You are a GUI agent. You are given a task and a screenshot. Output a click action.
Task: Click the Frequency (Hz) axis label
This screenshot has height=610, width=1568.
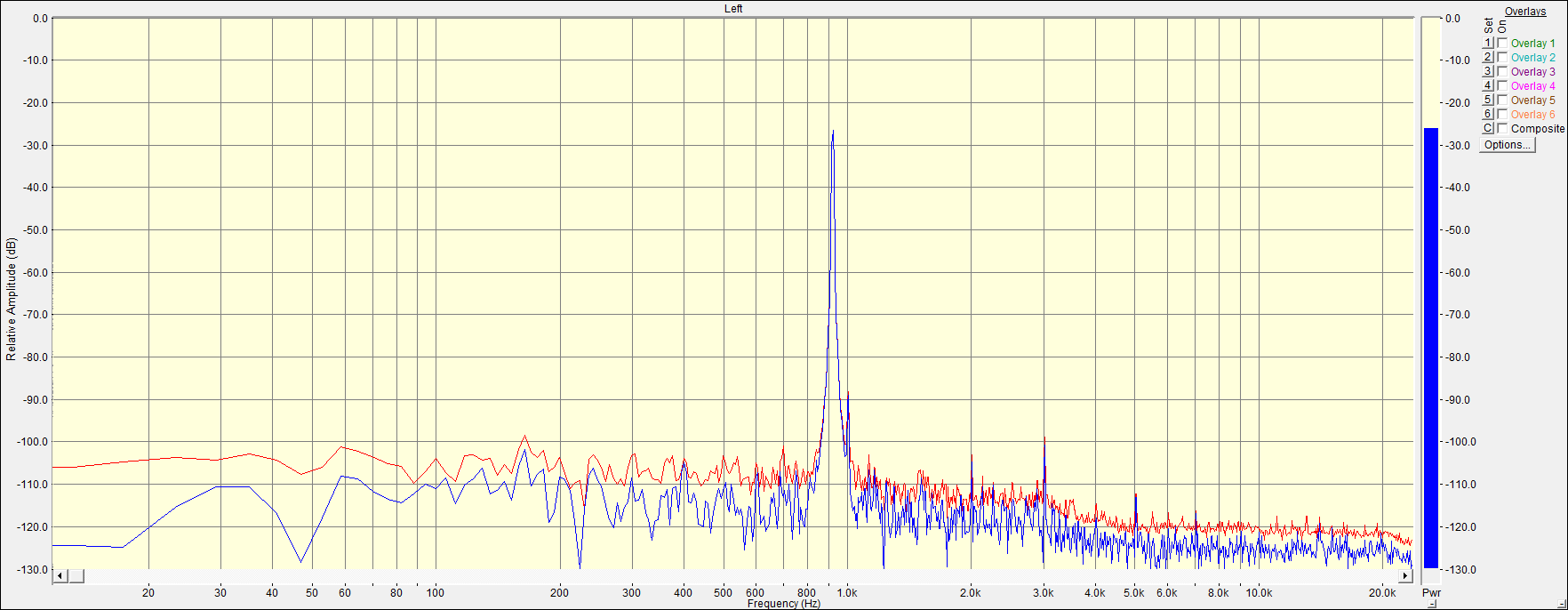[x=784, y=604]
